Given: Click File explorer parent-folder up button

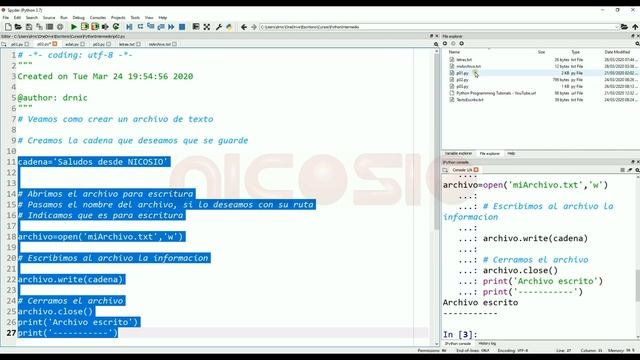Looking at the screenshot, I should tap(462, 43).
